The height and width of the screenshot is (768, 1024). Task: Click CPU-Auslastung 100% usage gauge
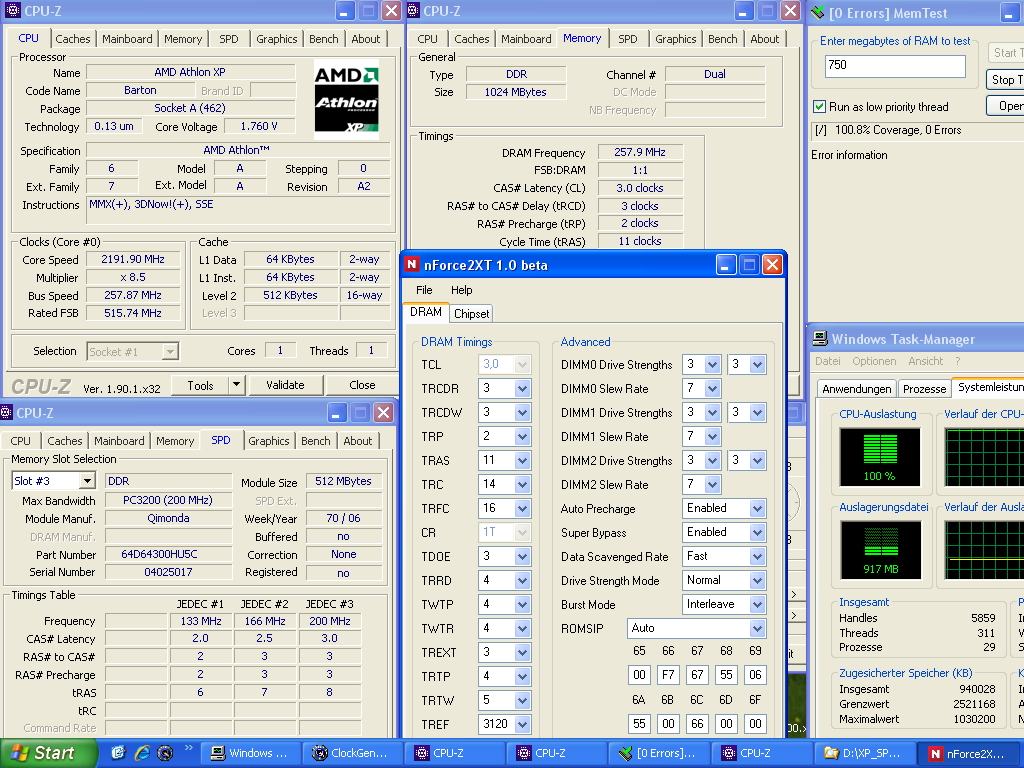(880, 457)
